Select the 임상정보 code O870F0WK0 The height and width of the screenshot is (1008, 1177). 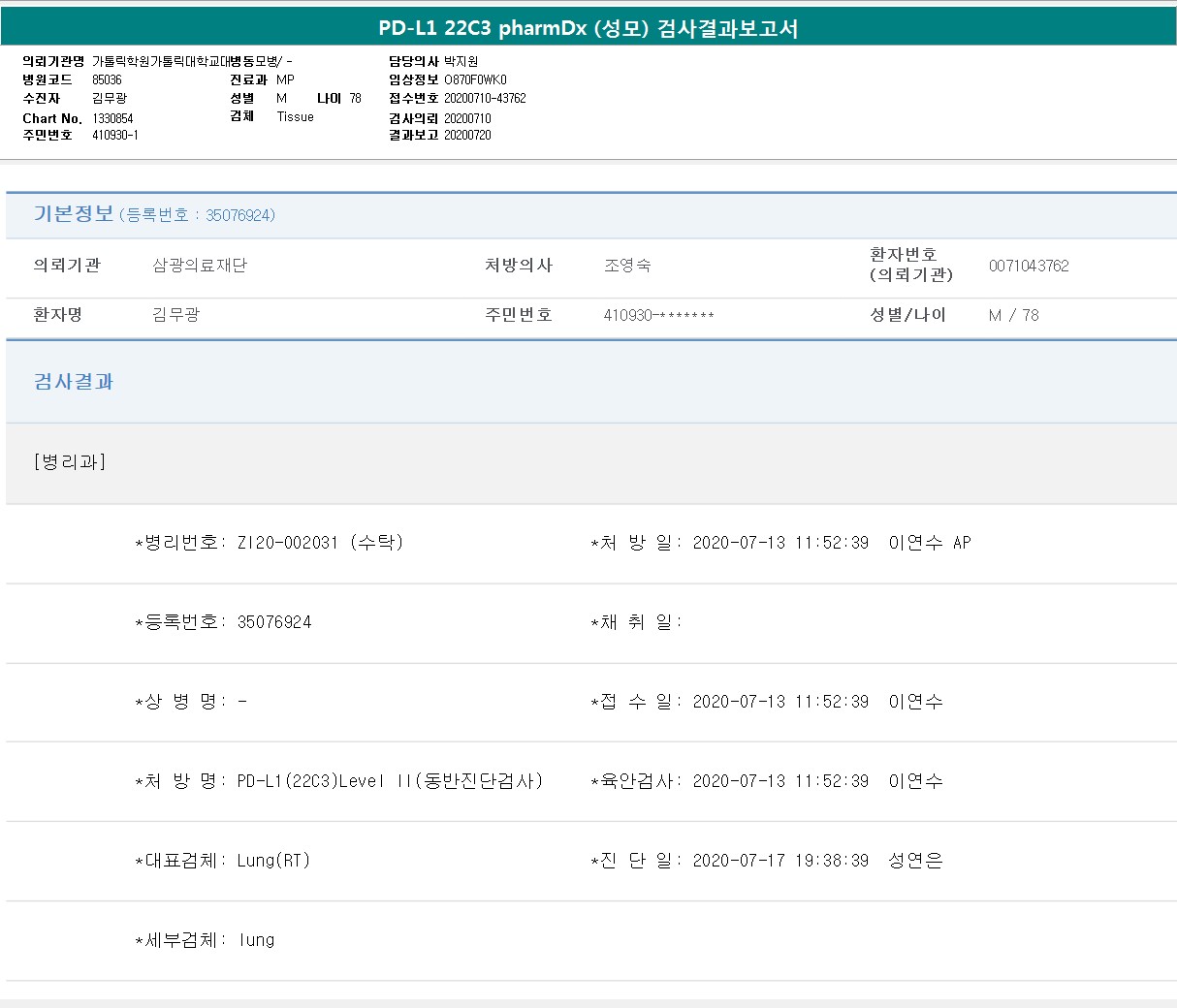[x=475, y=79]
